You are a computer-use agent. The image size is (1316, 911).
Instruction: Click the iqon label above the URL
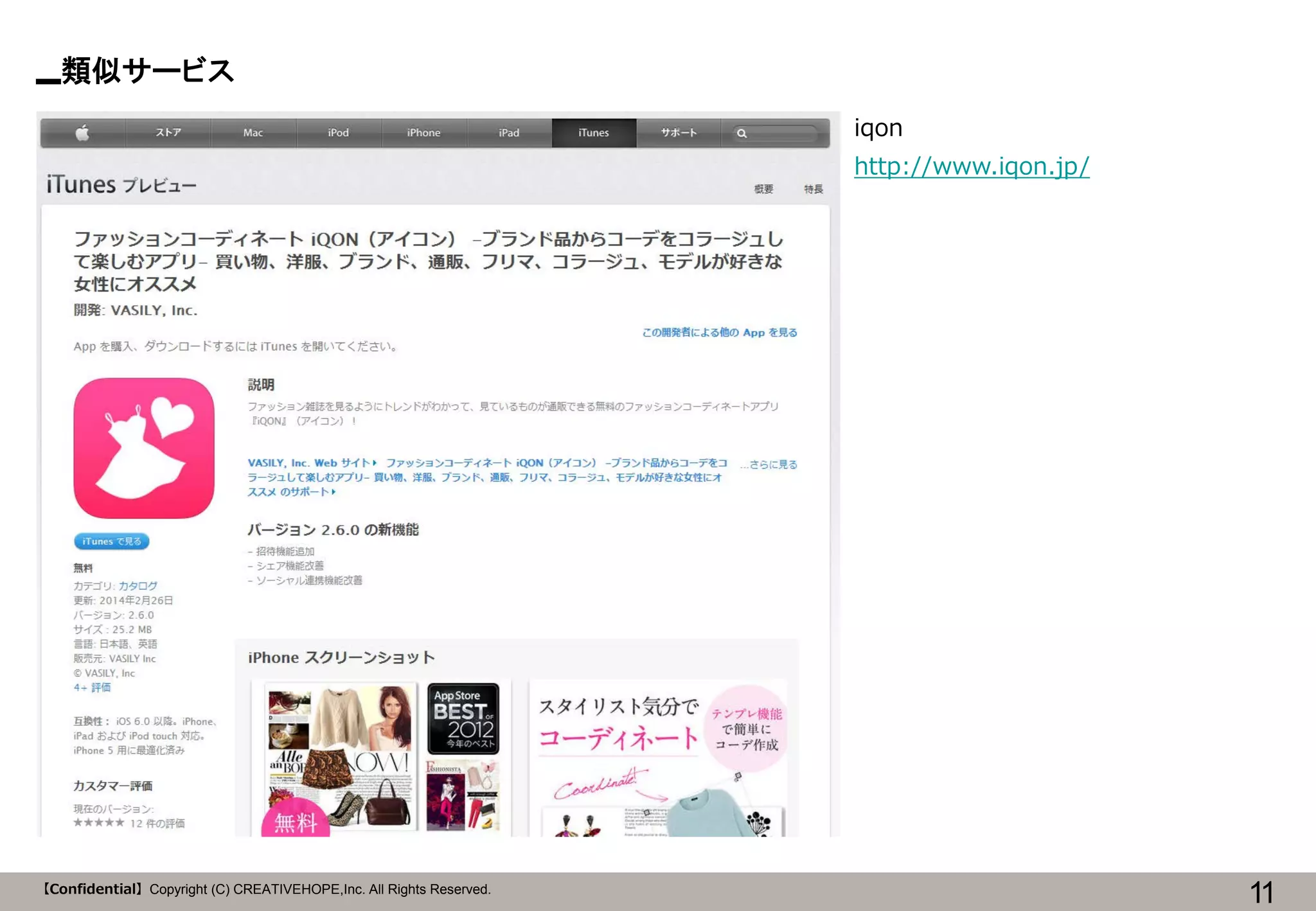[878, 128]
